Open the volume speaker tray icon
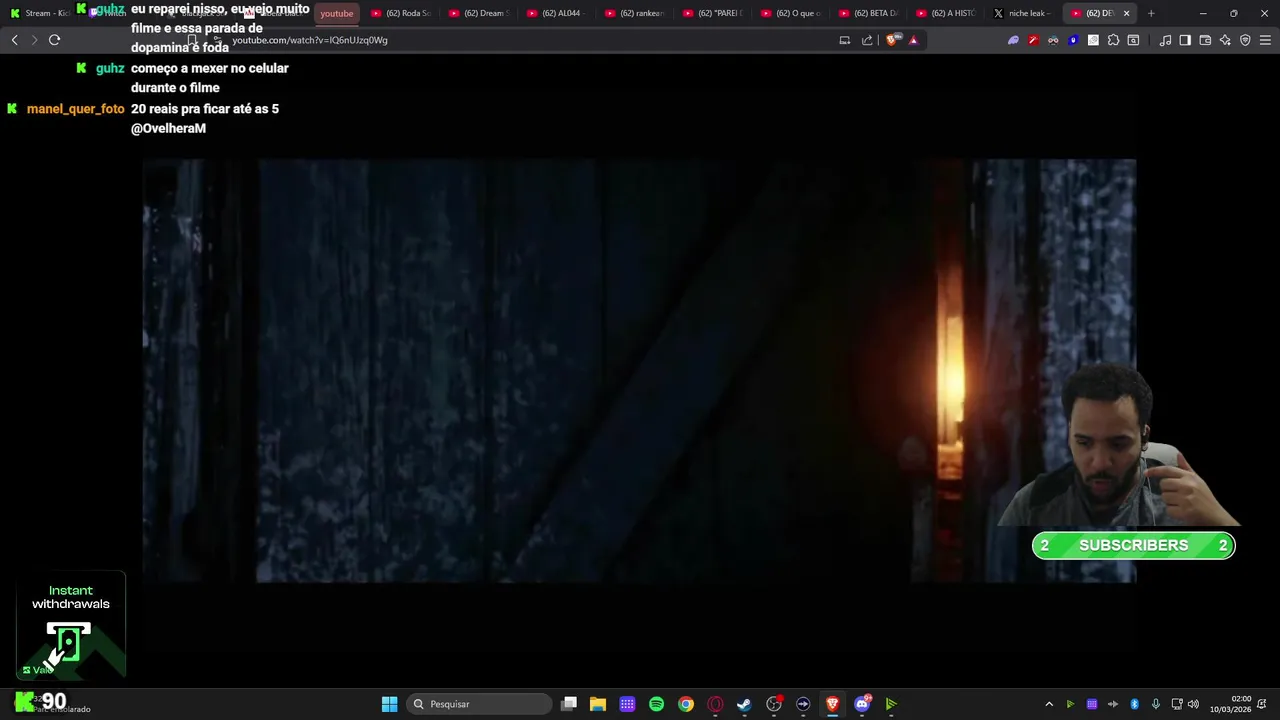 [1193, 704]
